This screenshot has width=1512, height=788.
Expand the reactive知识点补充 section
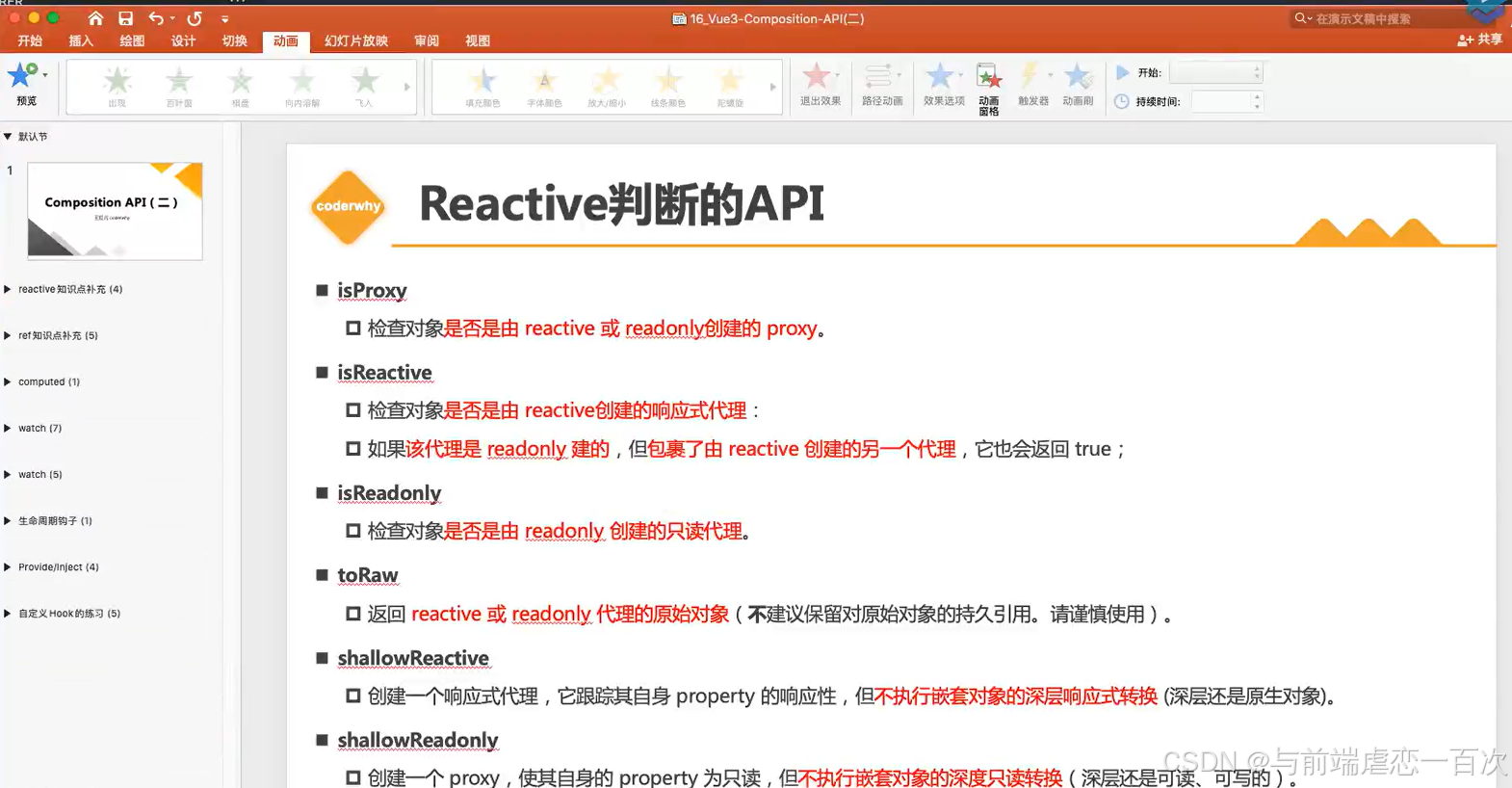pos(8,289)
